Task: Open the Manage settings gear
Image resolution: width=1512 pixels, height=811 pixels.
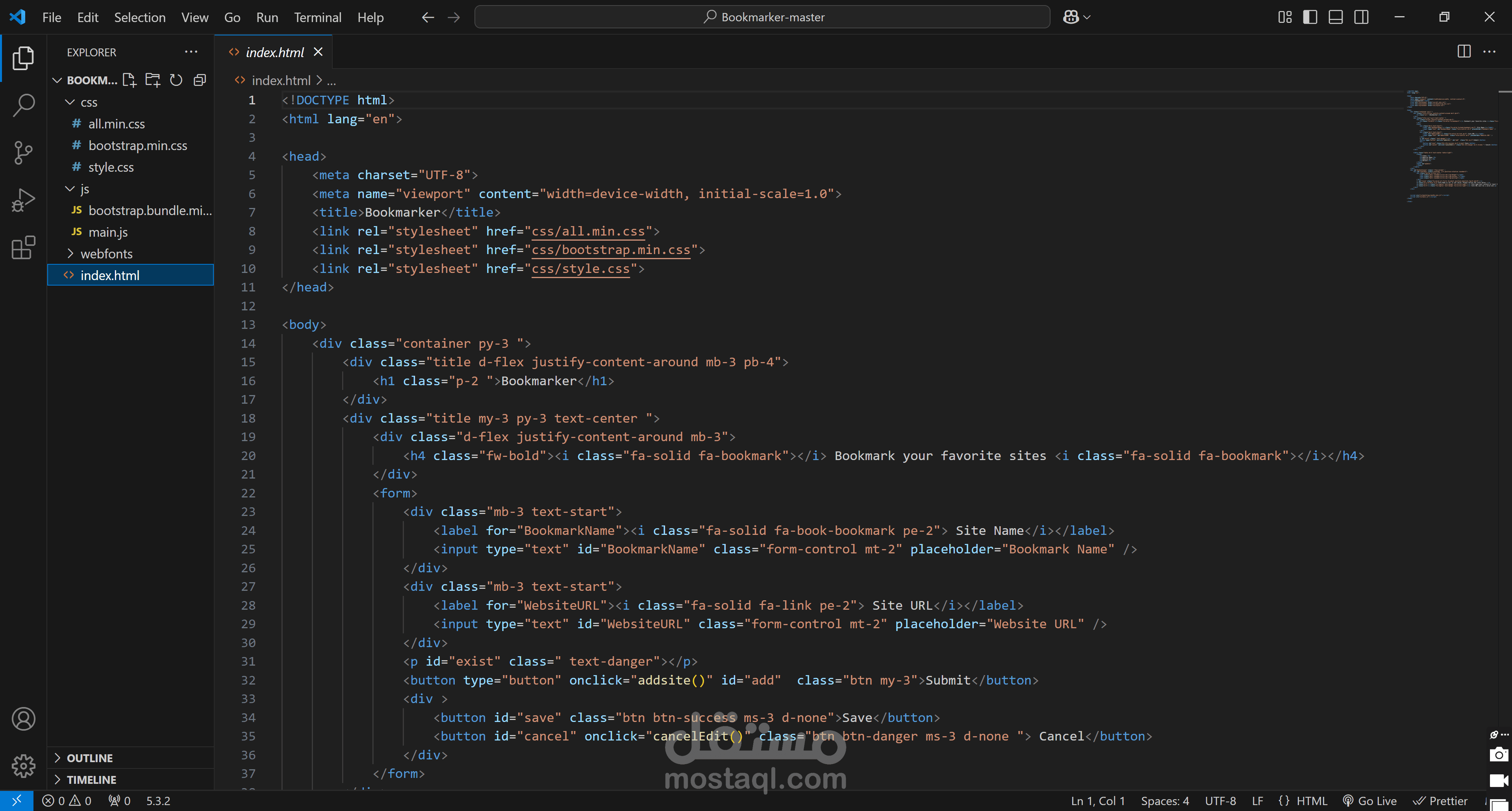Action: pos(24,765)
